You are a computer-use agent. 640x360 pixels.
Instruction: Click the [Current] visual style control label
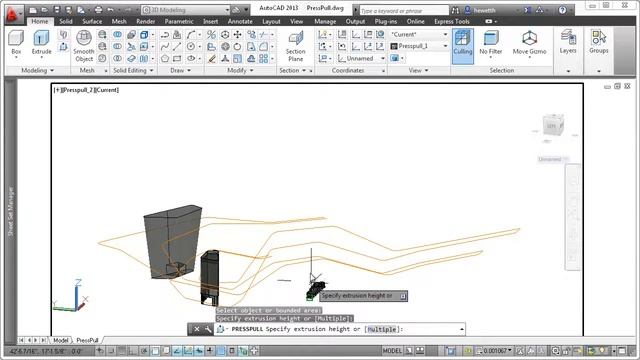[x=107, y=90]
